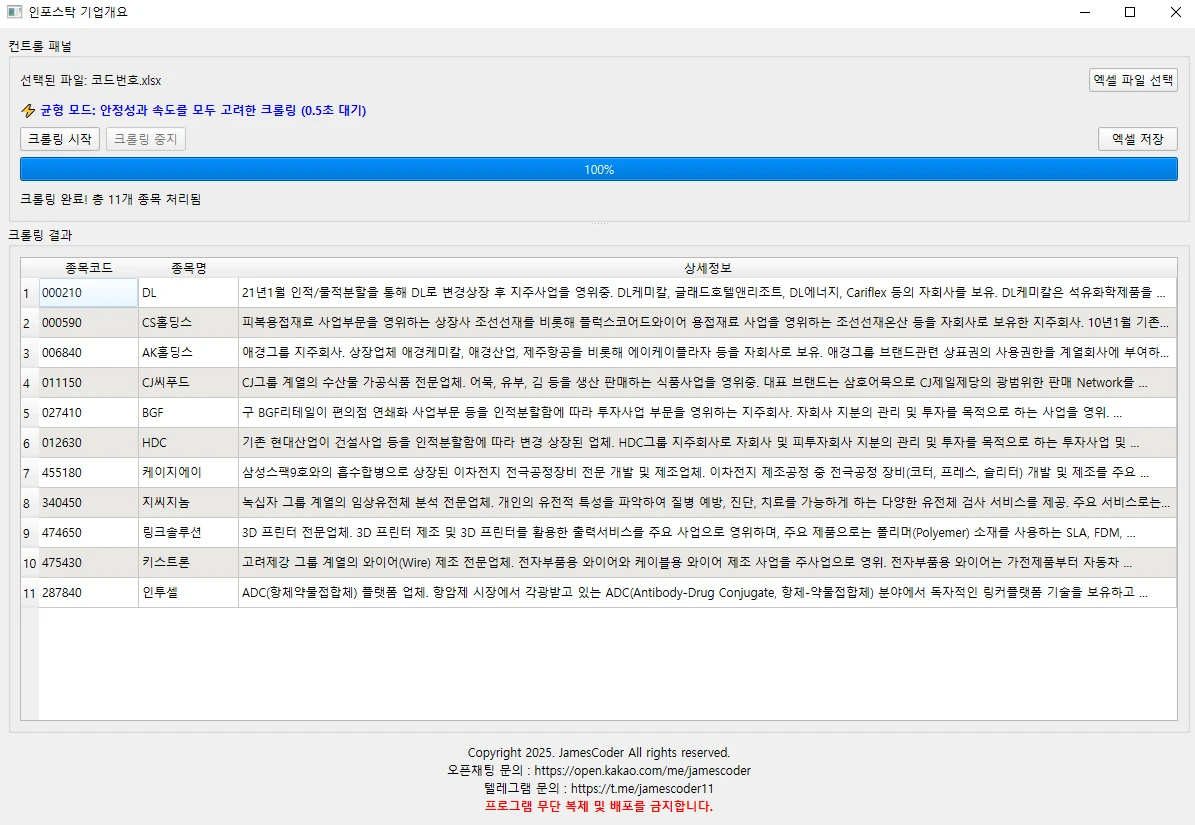Open the 엑셀 파일 선택 file picker
This screenshot has width=1195, height=825.
click(x=1133, y=80)
